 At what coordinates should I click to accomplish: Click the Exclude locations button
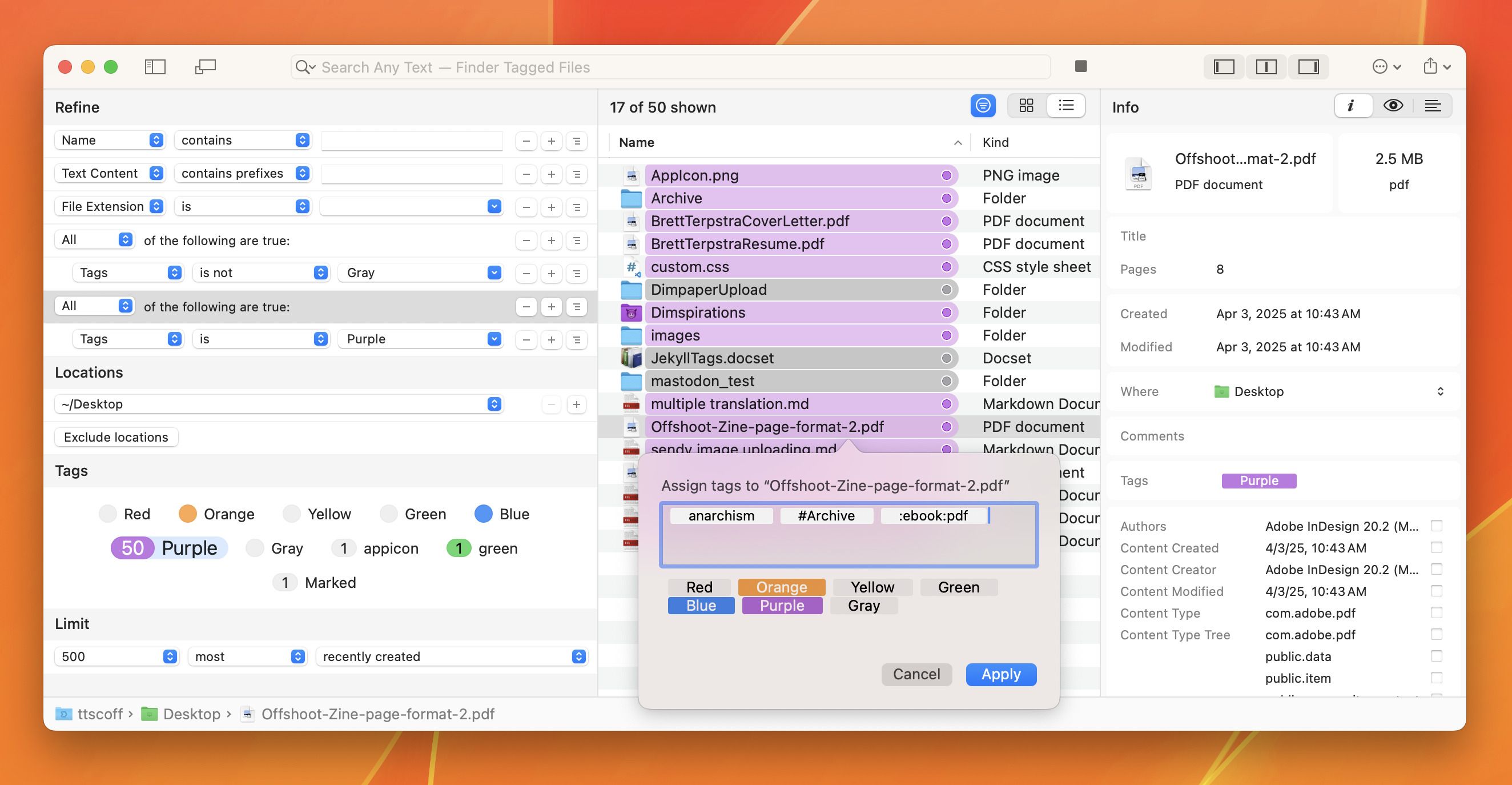pyautogui.click(x=116, y=437)
